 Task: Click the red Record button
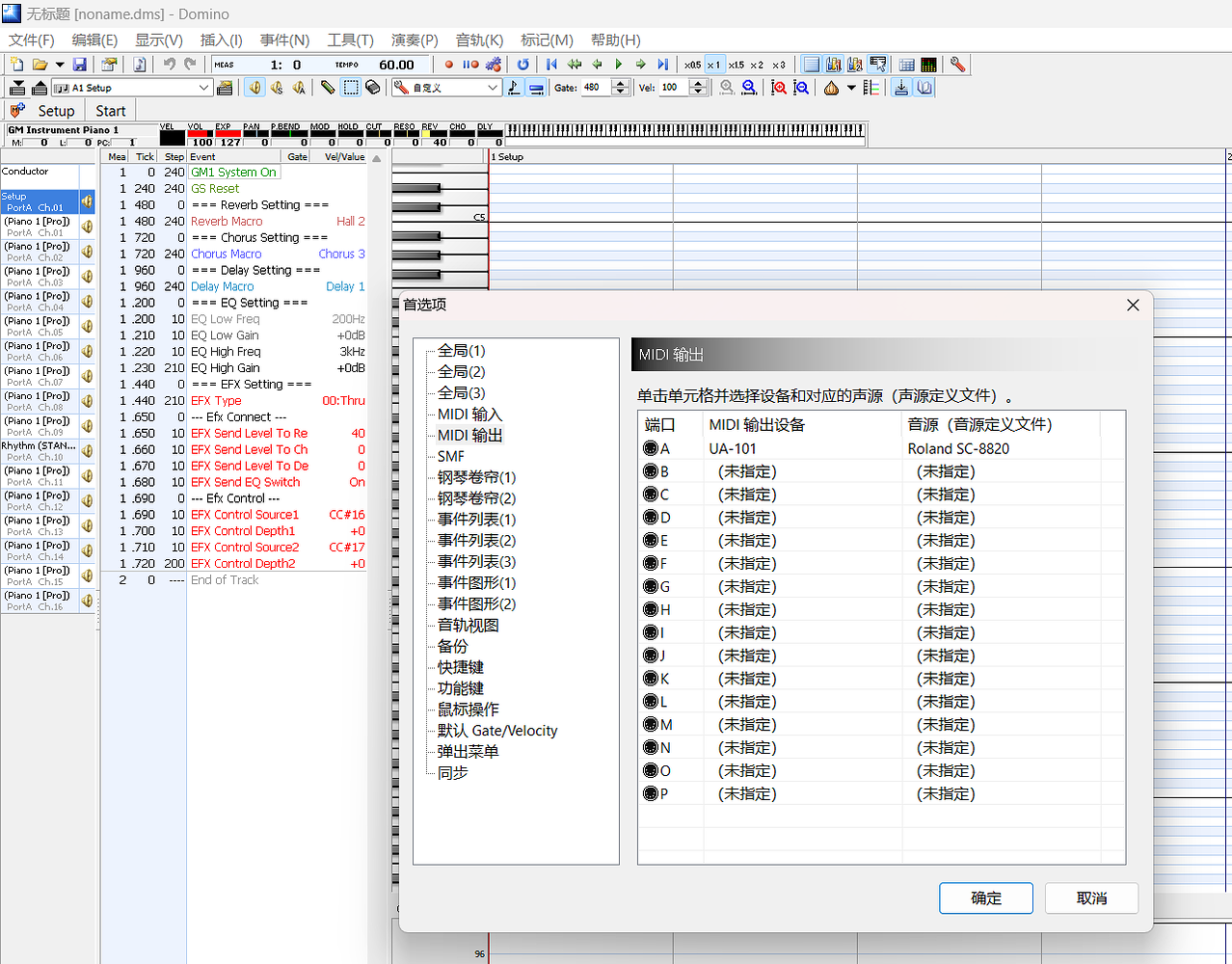point(448,65)
